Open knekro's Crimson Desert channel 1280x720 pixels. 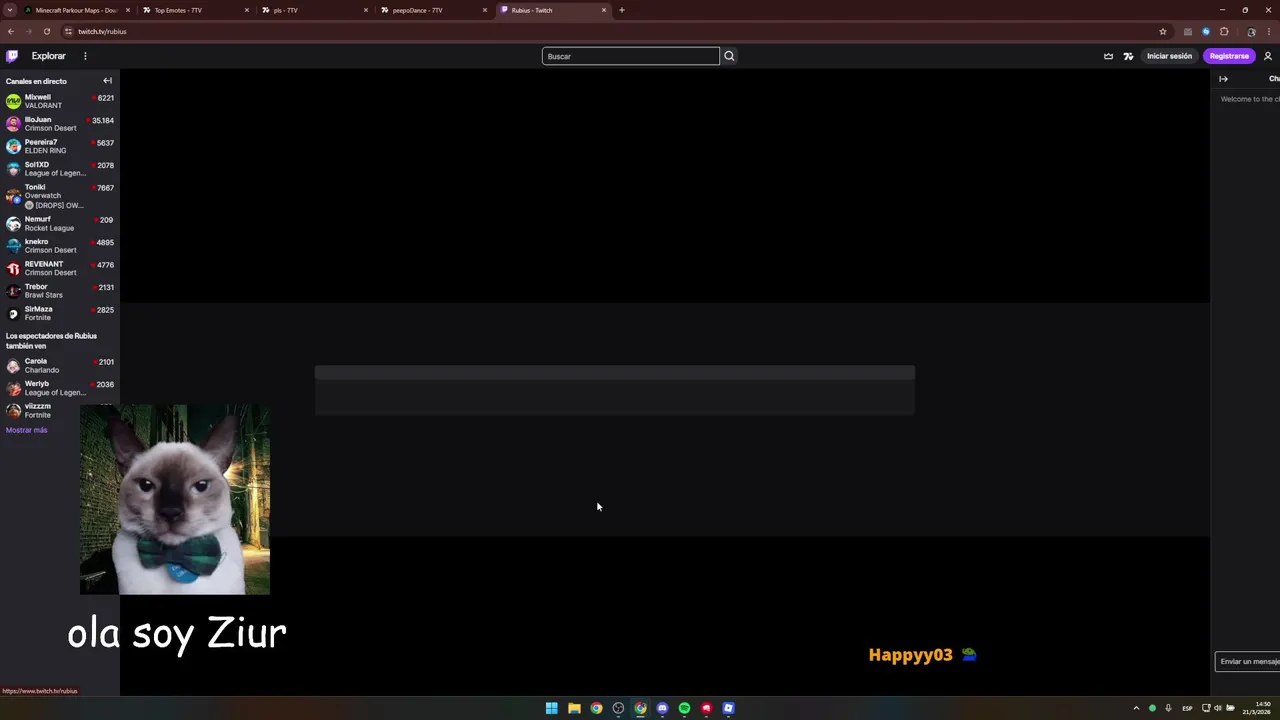tap(60, 246)
